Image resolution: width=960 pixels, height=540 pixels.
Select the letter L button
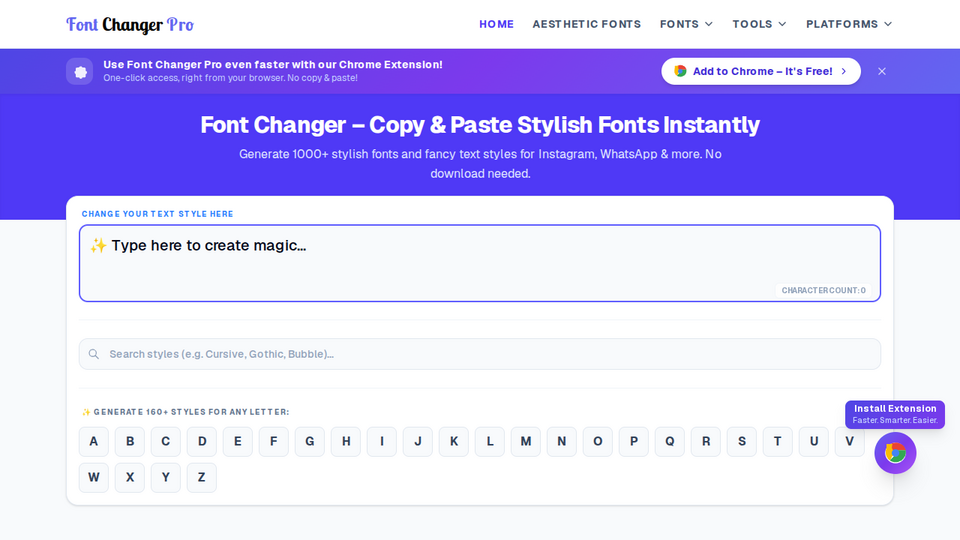[x=490, y=441]
